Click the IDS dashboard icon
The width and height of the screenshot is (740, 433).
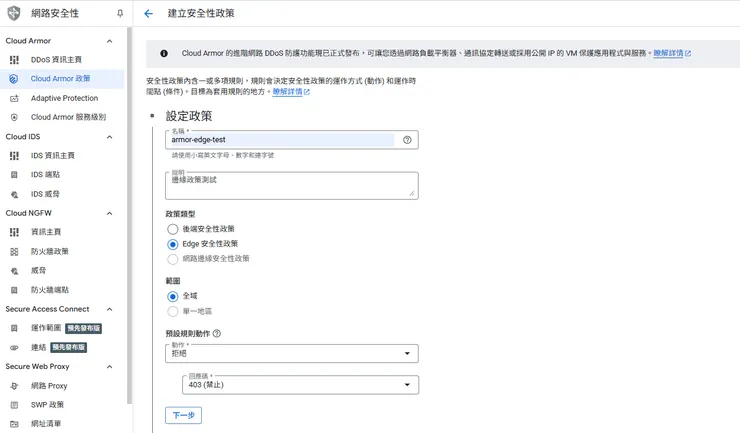14,155
